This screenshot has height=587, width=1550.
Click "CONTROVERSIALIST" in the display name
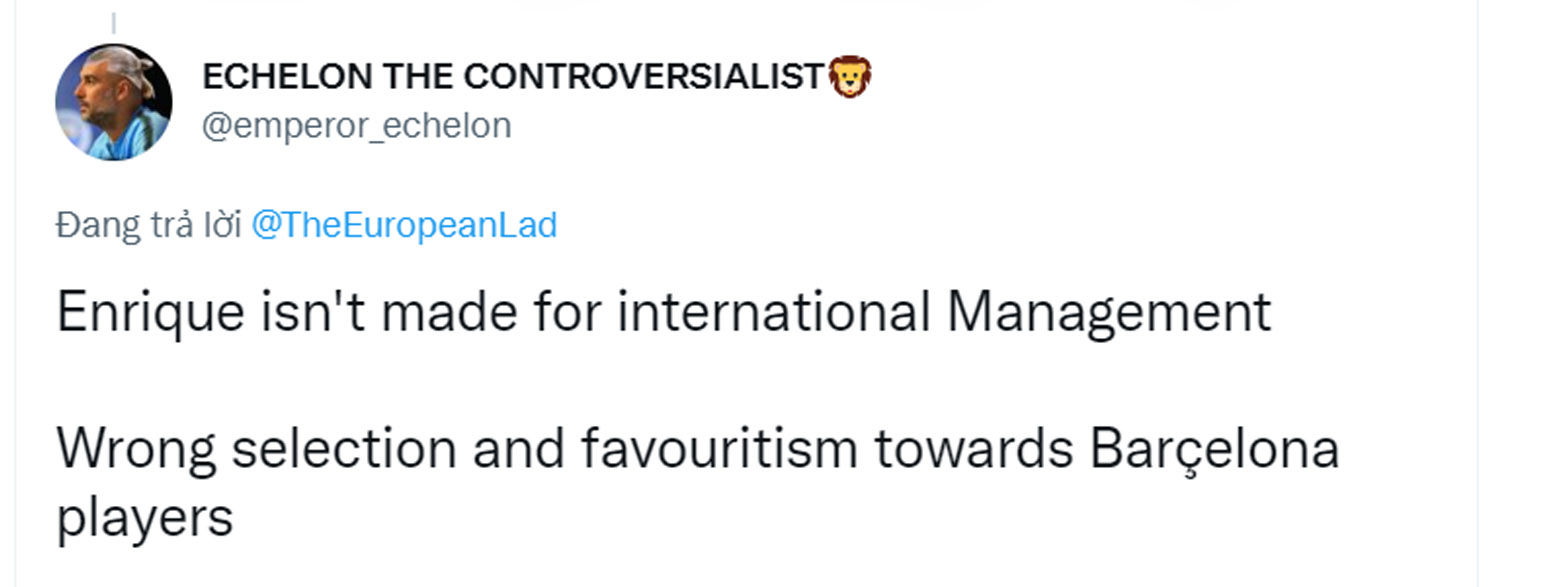(x=643, y=77)
